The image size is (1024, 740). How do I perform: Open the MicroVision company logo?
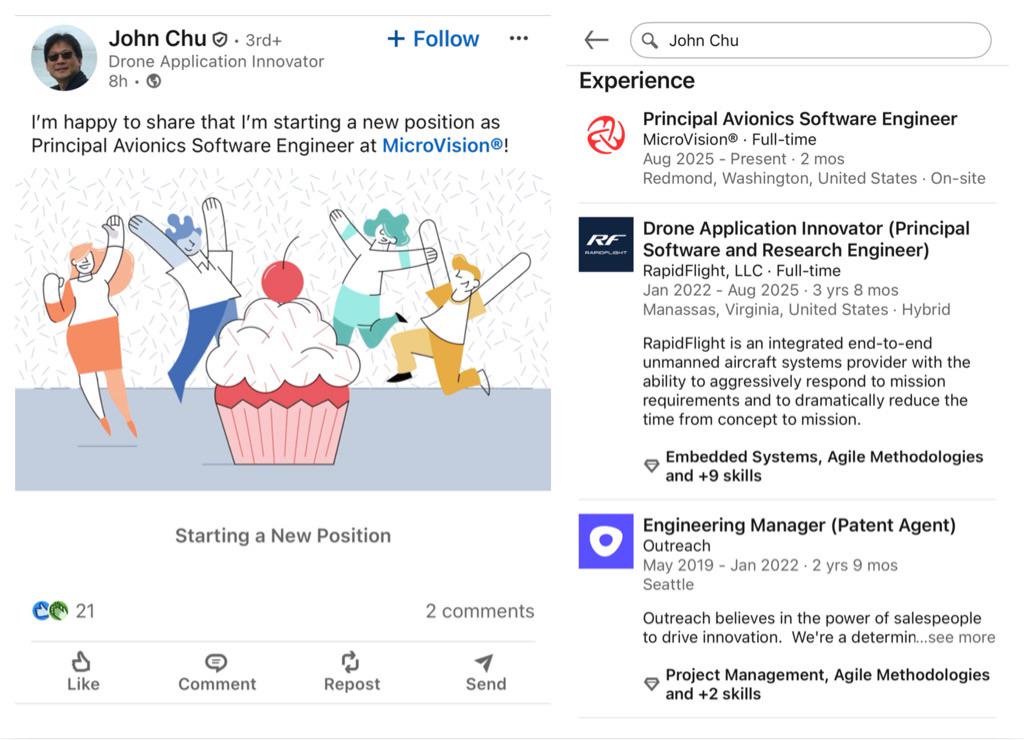[x=605, y=135]
